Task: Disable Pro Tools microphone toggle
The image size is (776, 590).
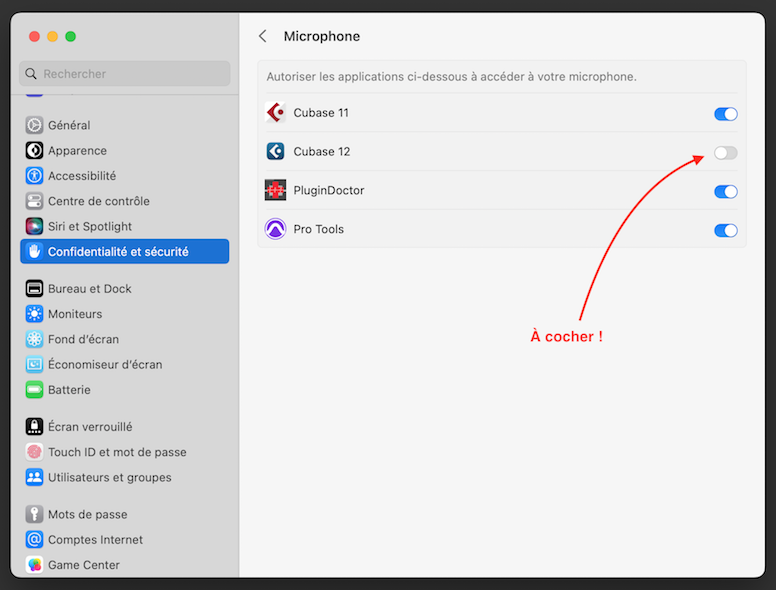Action: tap(725, 230)
